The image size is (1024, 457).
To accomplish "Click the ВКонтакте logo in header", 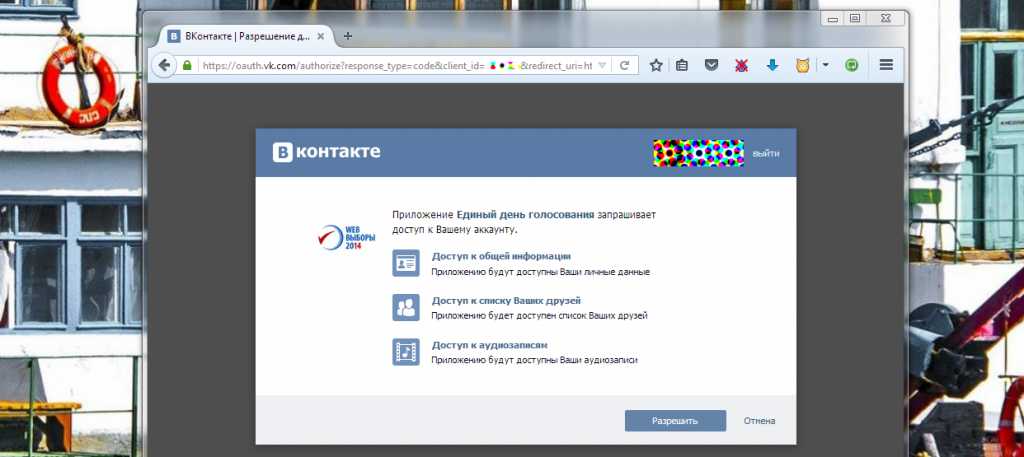I will pos(327,152).
